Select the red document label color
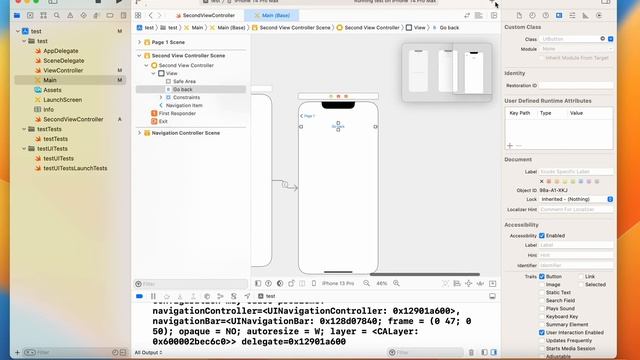The width and height of the screenshot is (640, 360). tap(549, 182)
